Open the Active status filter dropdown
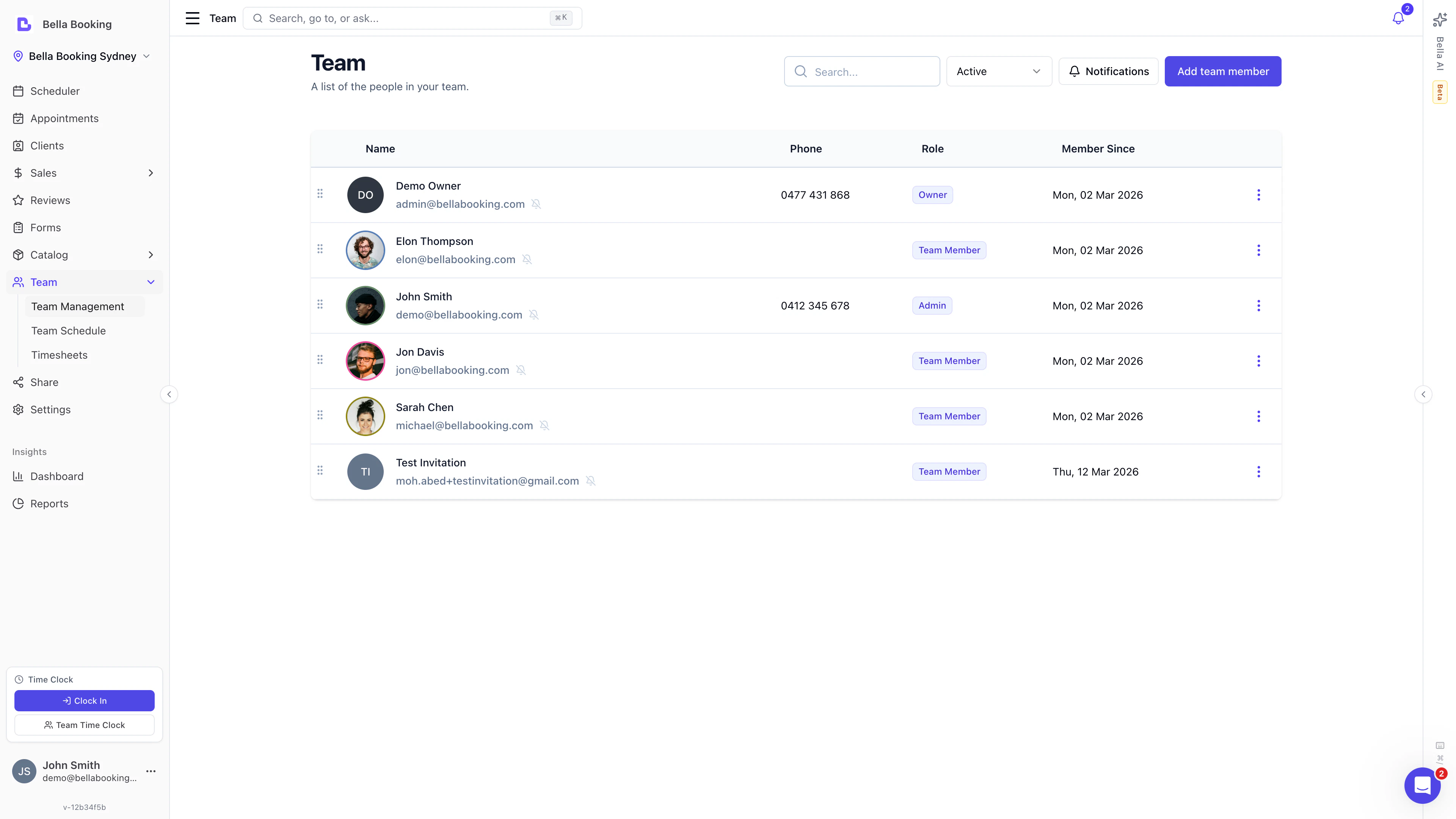Screen dimensions: 1456x819 [x=999, y=71]
